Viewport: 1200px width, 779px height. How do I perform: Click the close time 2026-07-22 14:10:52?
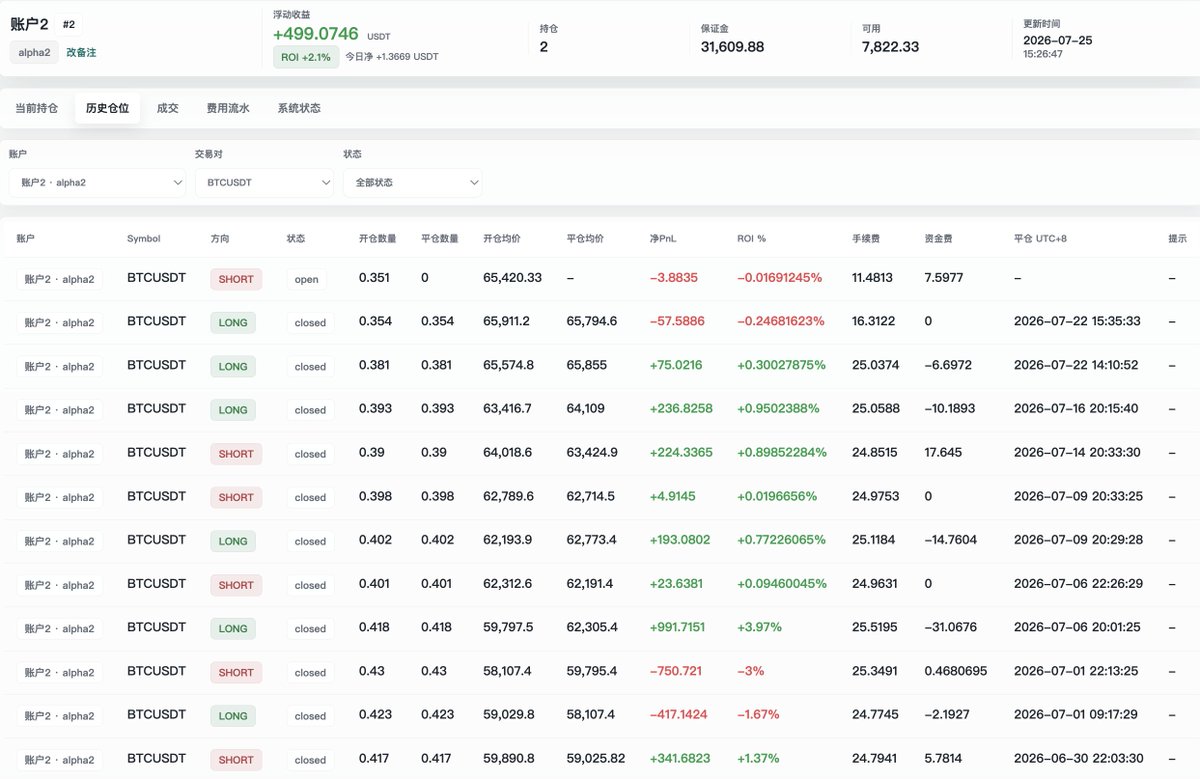click(1076, 365)
